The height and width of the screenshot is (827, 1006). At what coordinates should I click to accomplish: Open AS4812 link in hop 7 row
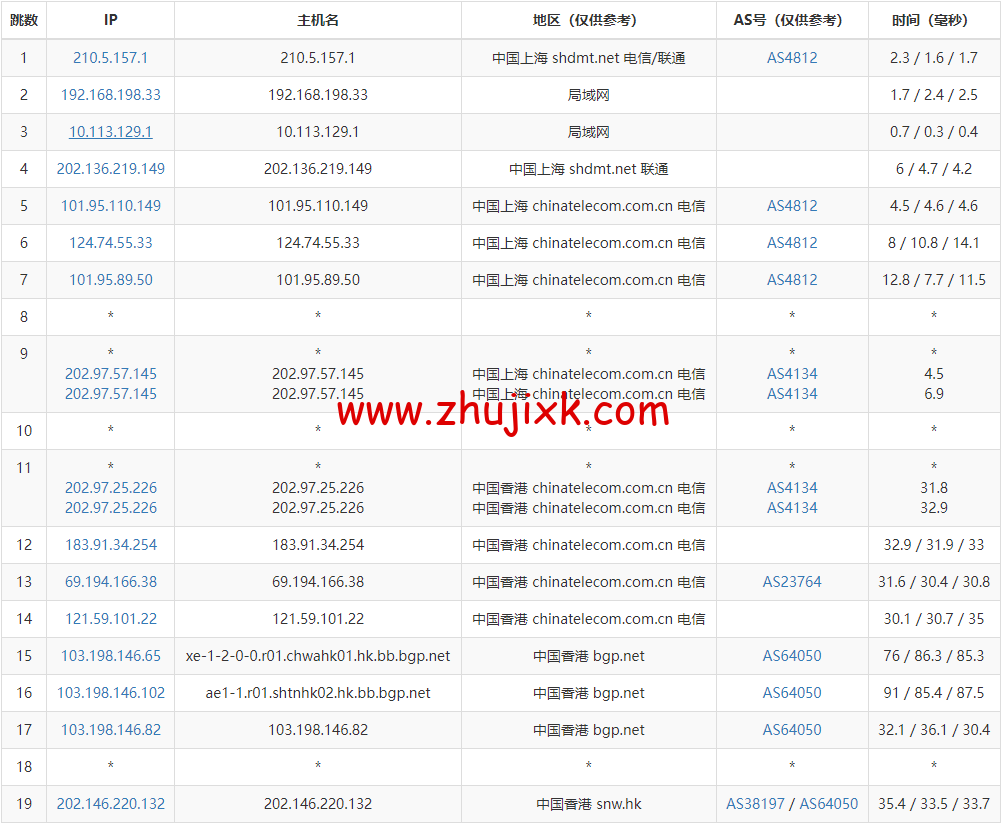tap(792, 280)
